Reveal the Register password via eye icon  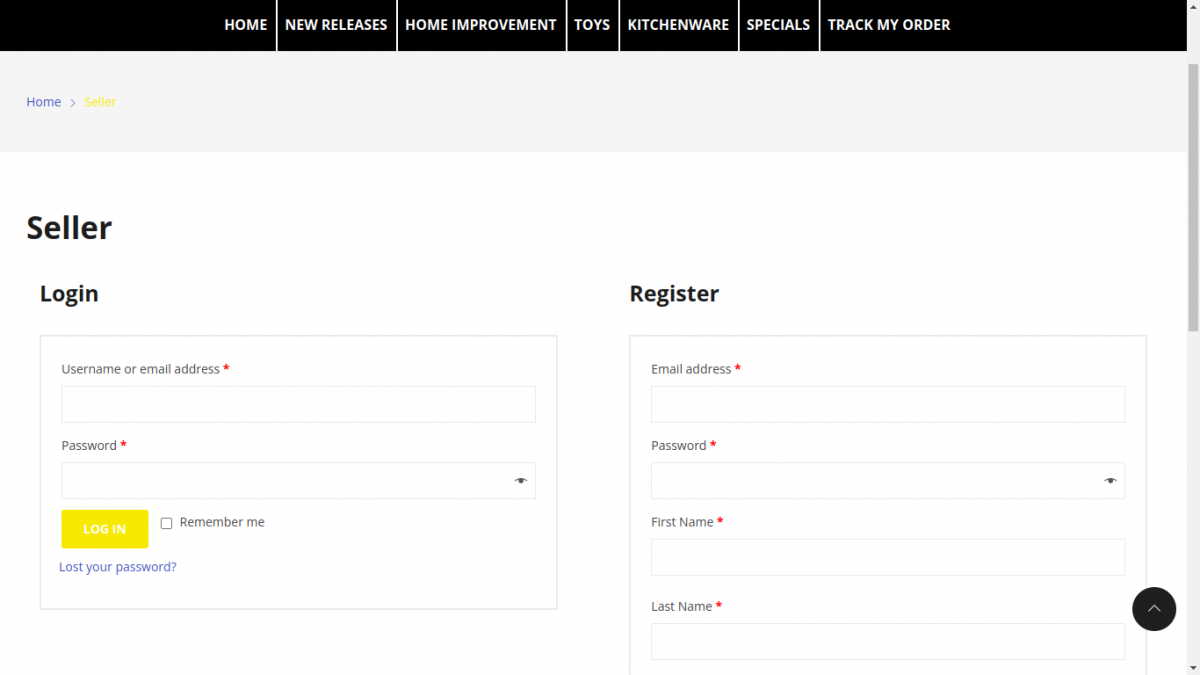point(1111,481)
